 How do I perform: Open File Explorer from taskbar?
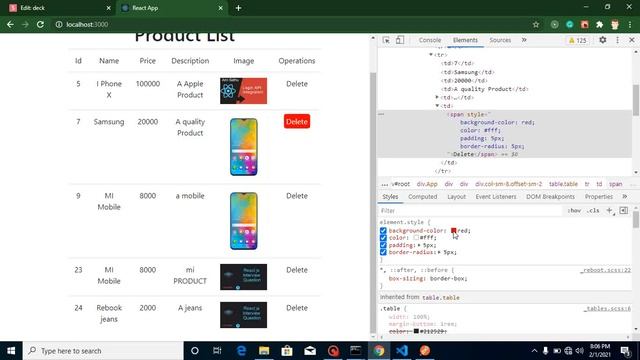tap(264, 351)
